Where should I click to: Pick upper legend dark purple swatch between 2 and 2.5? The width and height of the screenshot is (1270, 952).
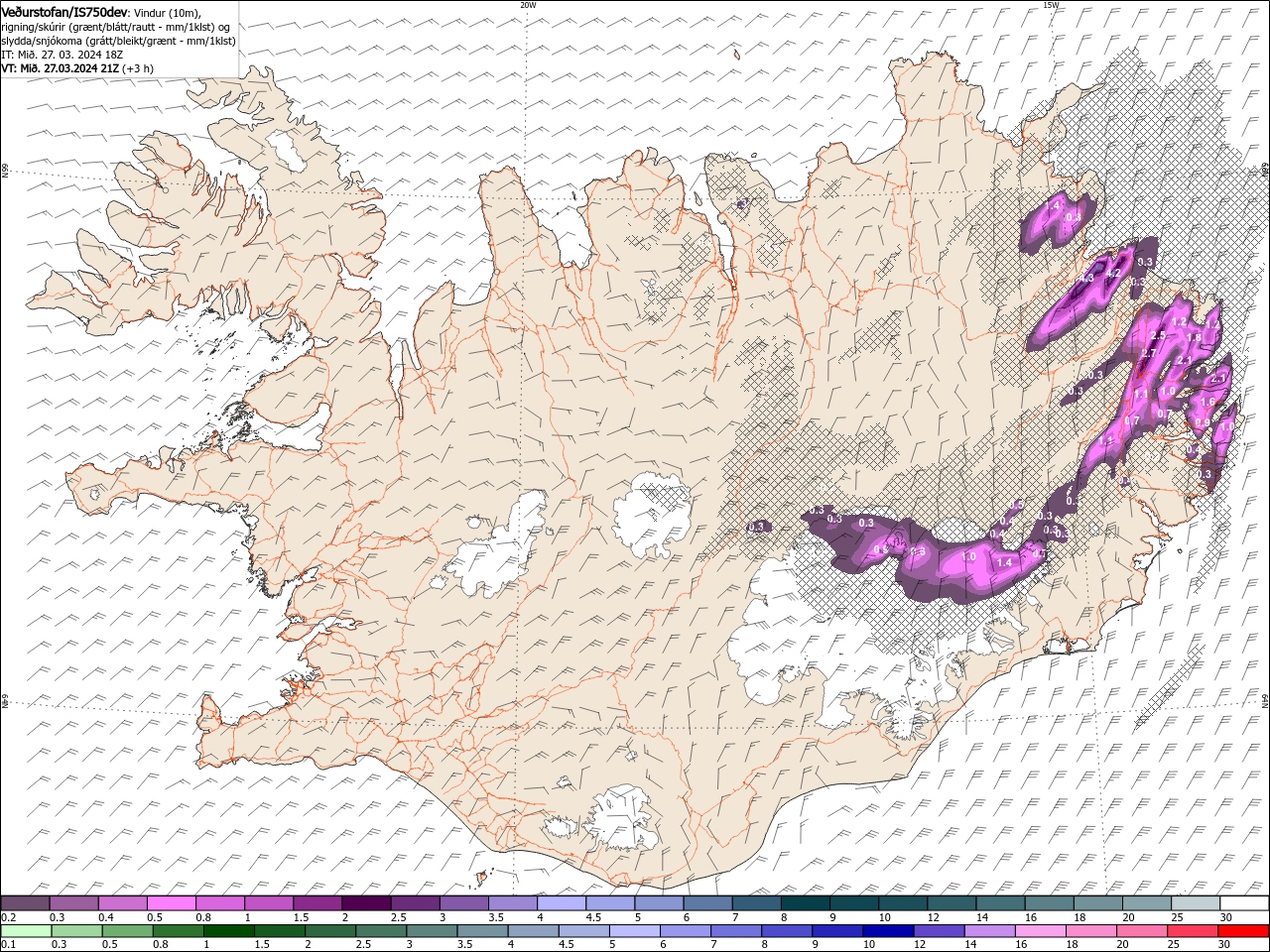click(x=366, y=902)
